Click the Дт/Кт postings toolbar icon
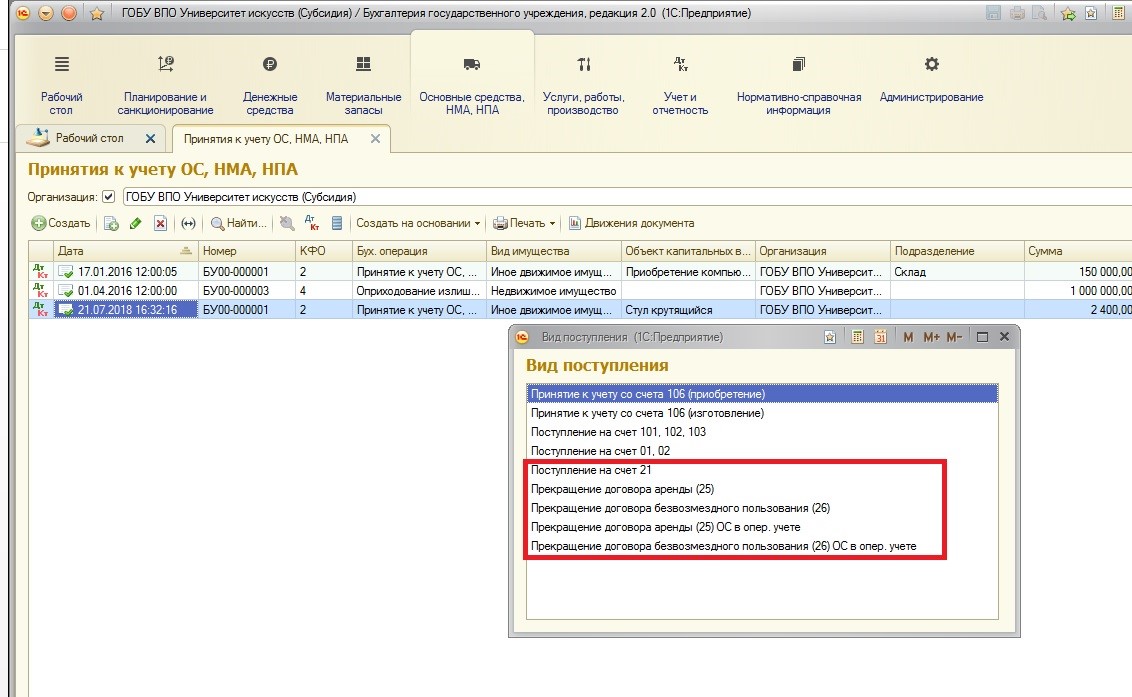The height and width of the screenshot is (697, 1132). 311,223
